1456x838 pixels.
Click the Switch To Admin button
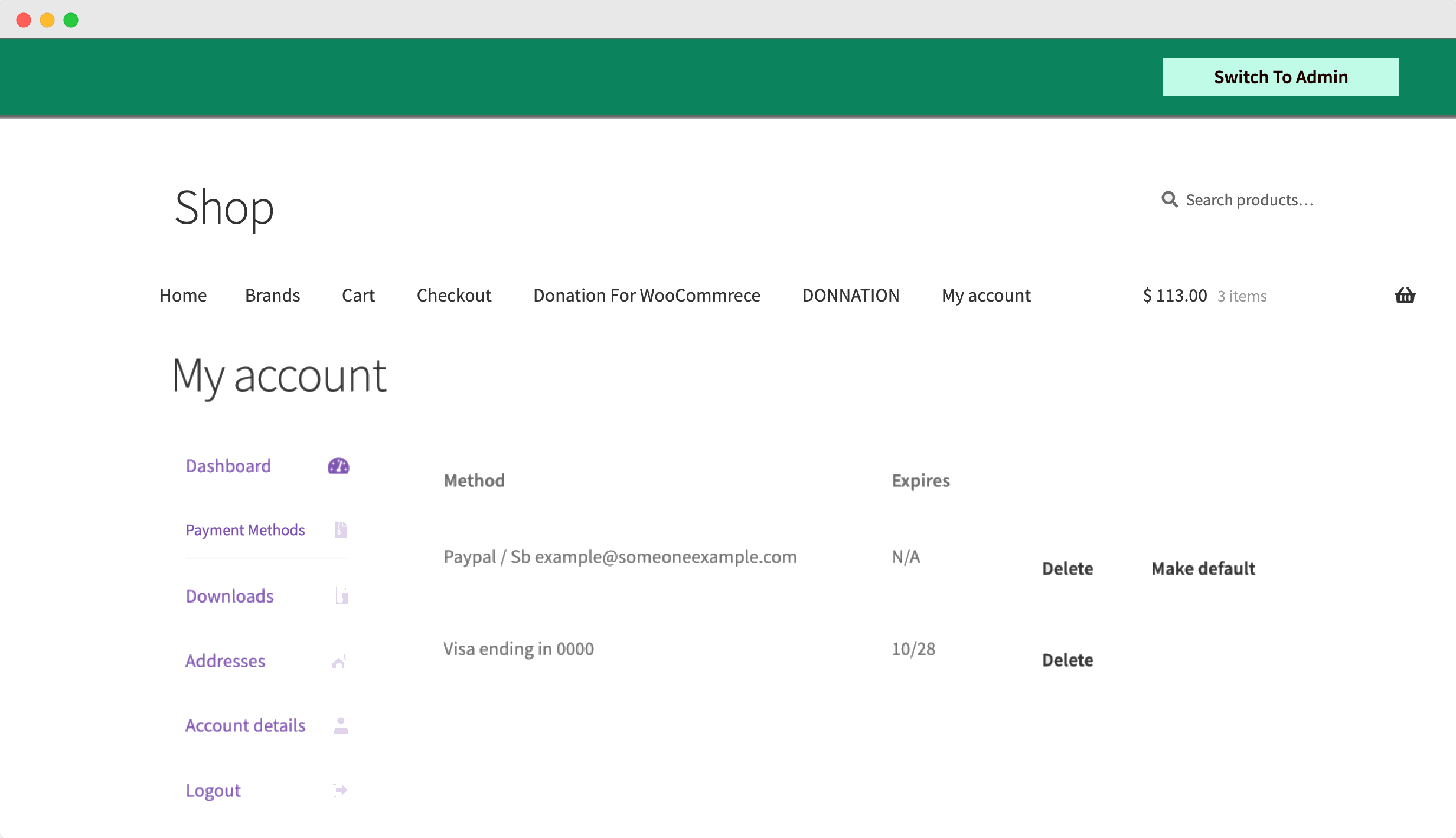1280,76
